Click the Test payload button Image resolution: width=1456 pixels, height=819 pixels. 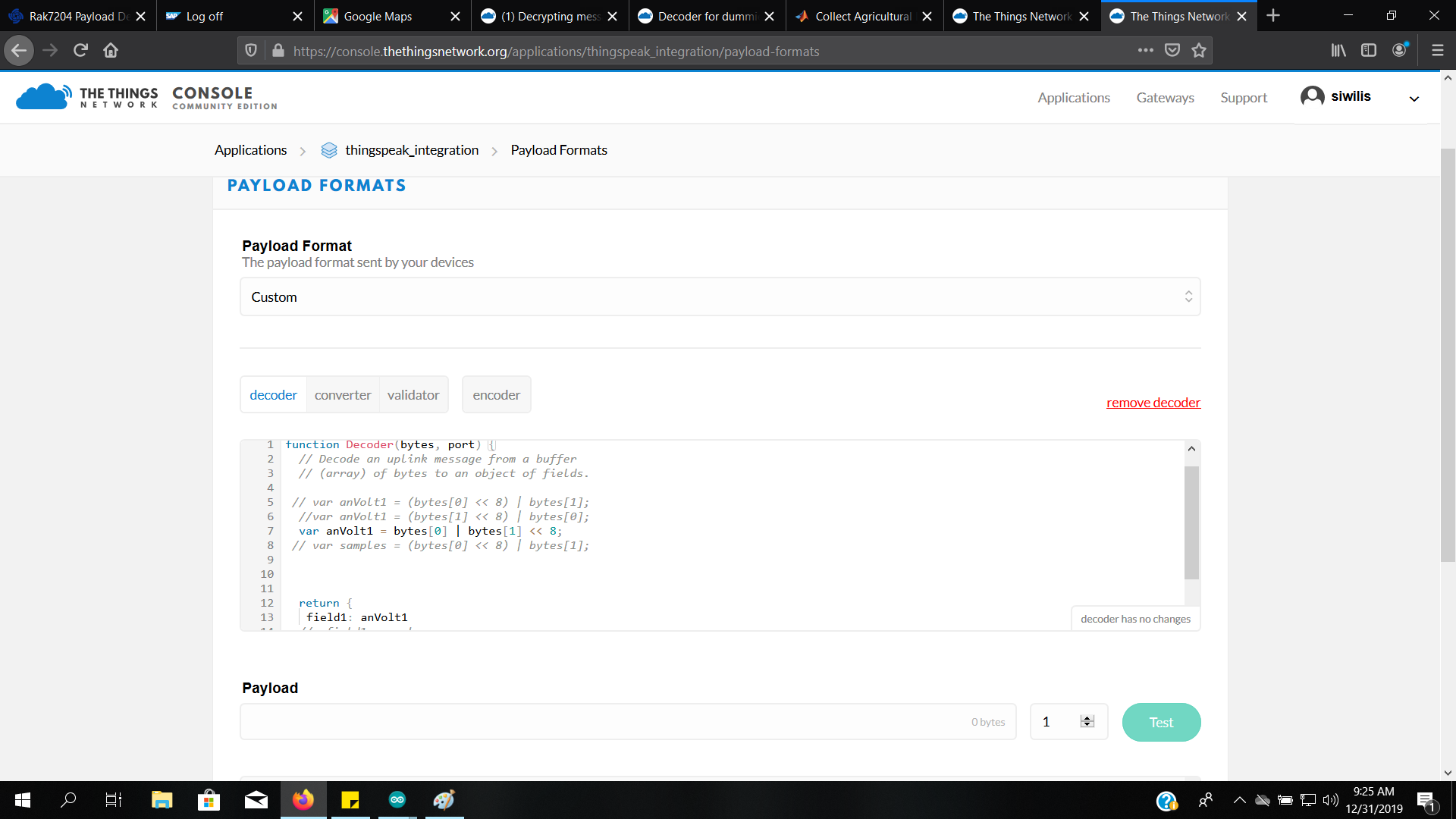pyautogui.click(x=1161, y=722)
